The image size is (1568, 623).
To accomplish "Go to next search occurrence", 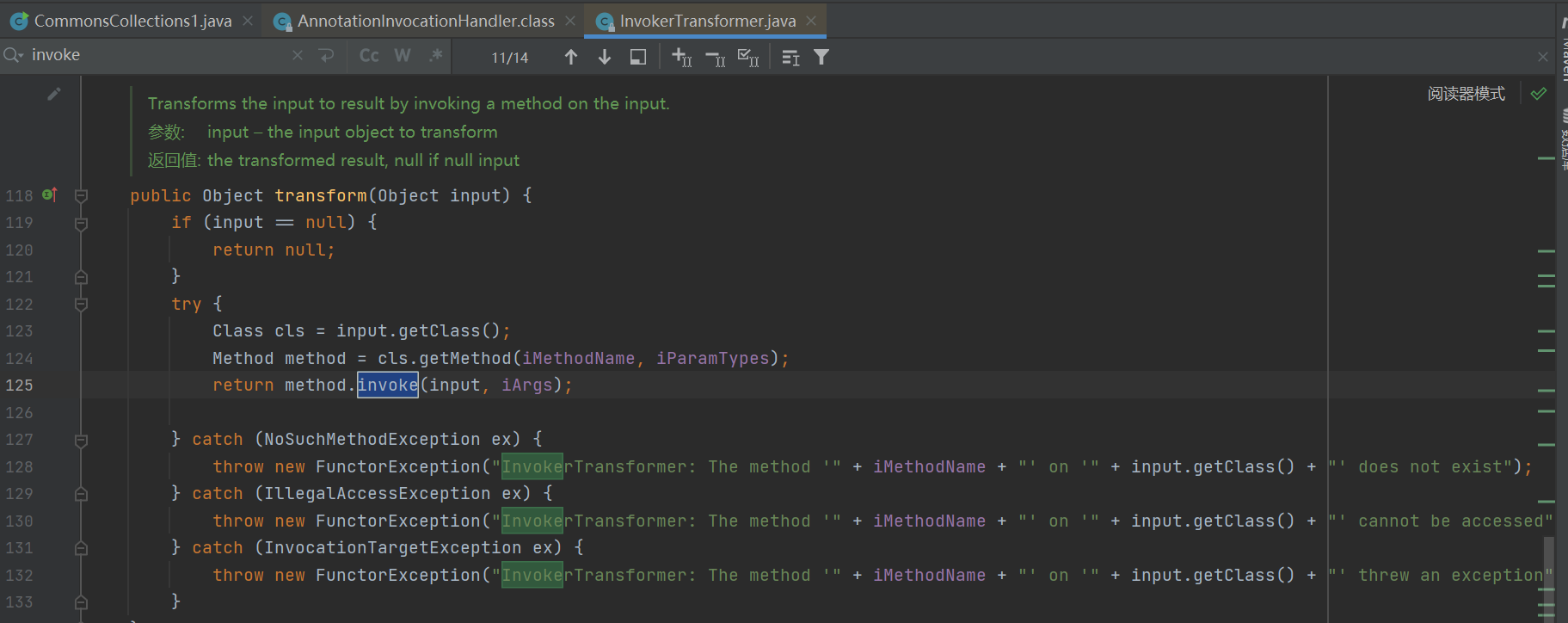I will pos(605,57).
